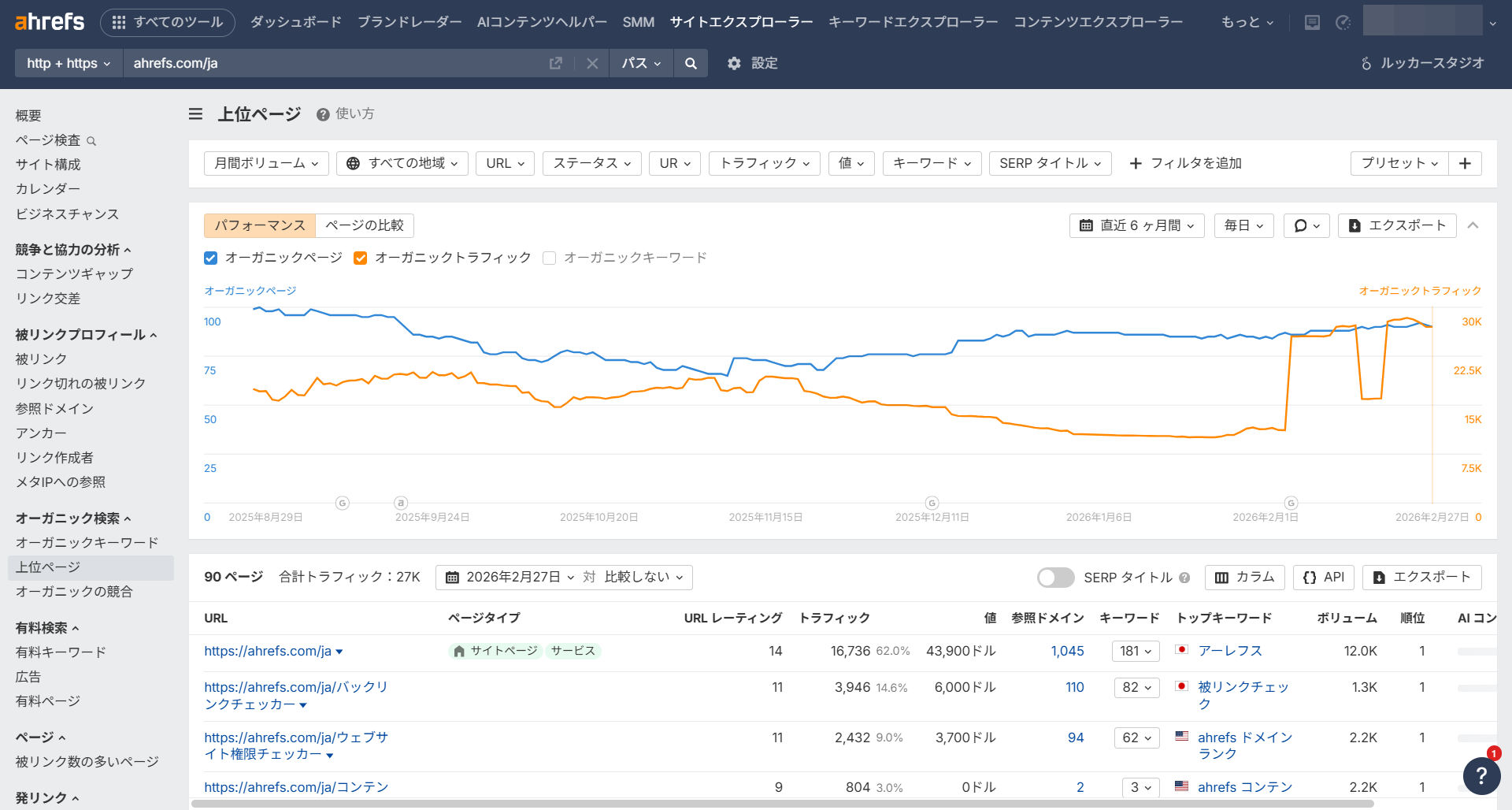Click the usage gauge icon in the top bar
1512x810 pixels.
click(x=1342, y=22)
